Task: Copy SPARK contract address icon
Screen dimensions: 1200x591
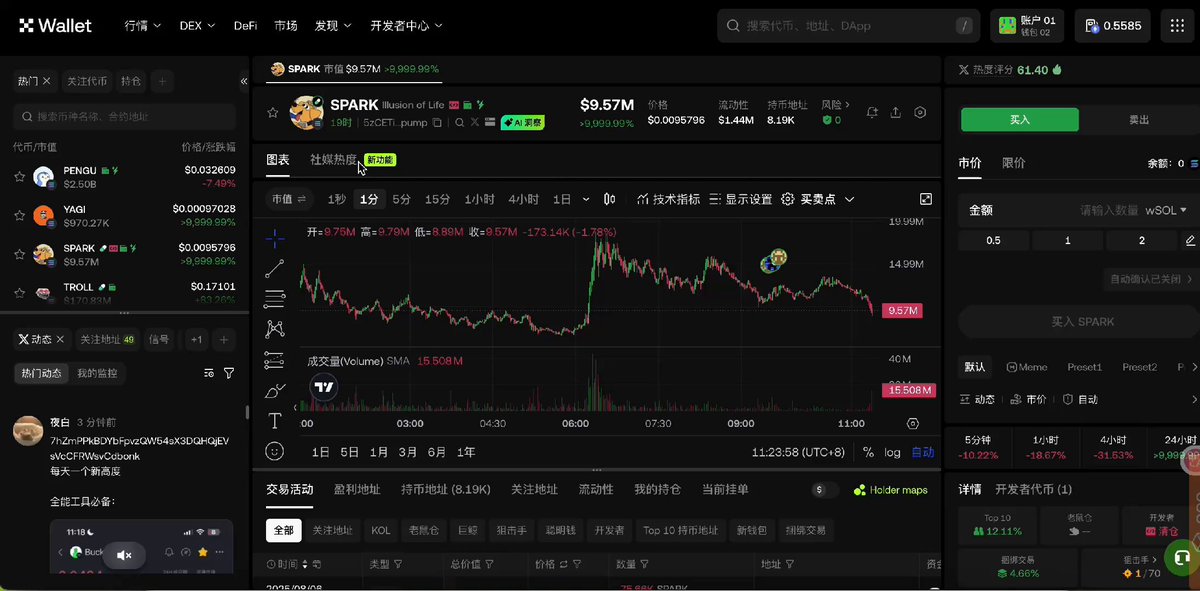Action: (438, 122)
